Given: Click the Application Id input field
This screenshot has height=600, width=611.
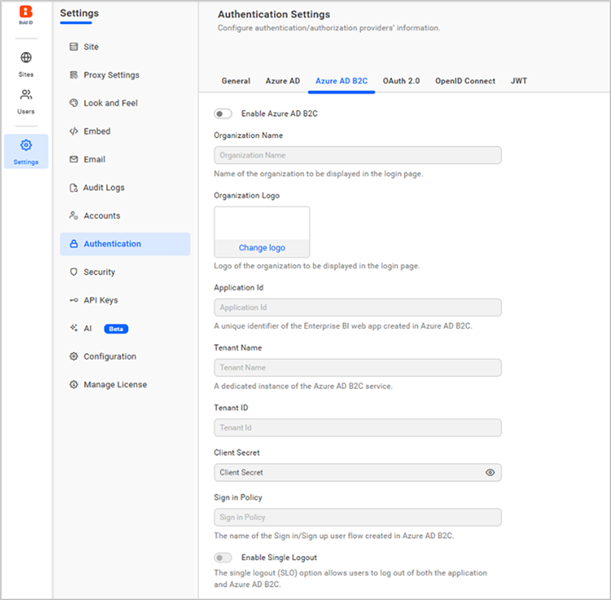Looking at the screenshot, I should 357,307.
